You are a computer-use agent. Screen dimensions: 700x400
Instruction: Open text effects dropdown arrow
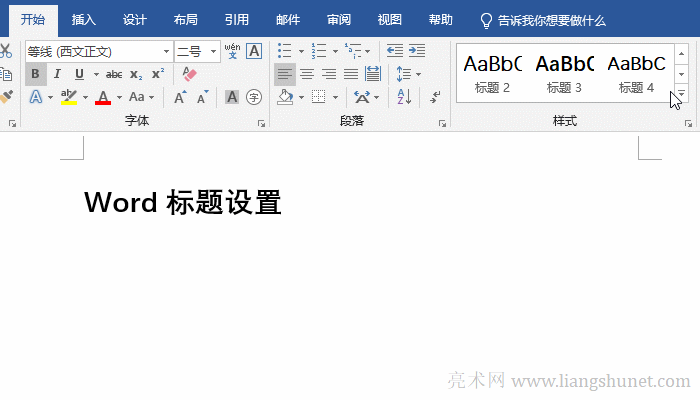50,97
